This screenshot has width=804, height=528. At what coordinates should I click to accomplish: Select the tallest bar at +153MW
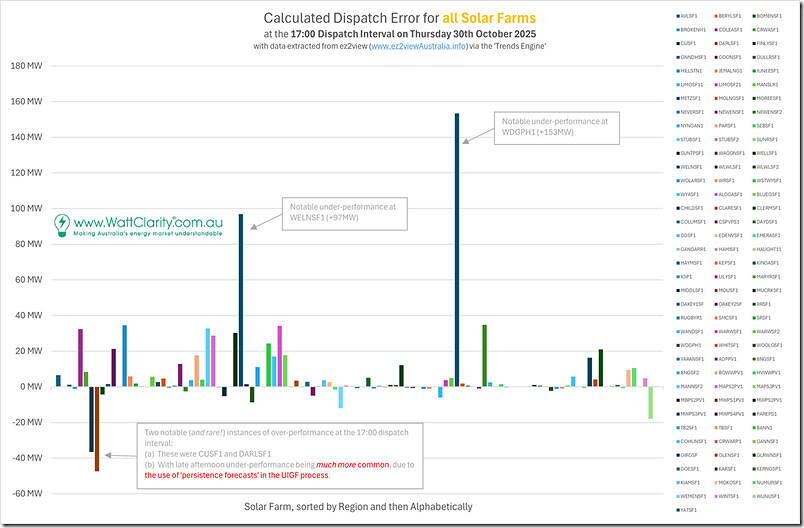coord(456,250)
